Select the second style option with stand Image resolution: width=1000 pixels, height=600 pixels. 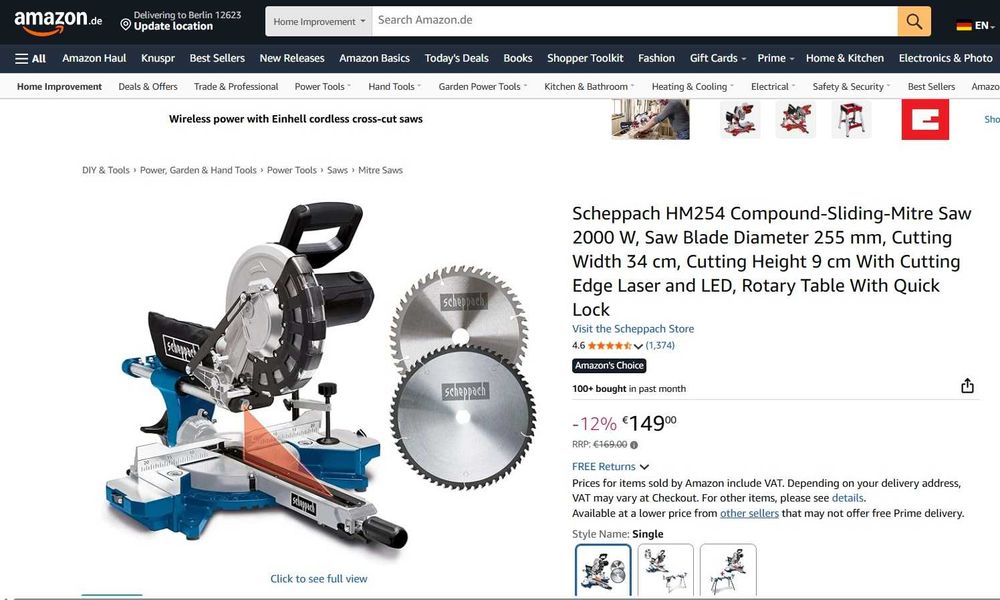(x=665, y=569)
